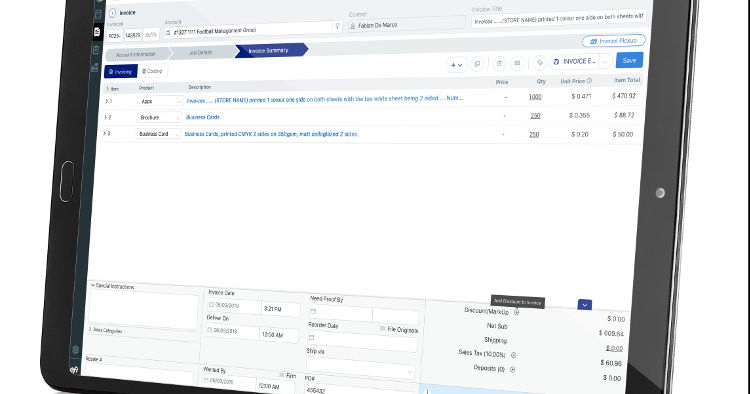This screenshot has width=750, height=394.
Task: Expand item row 1
Action: tap(106, 101)
